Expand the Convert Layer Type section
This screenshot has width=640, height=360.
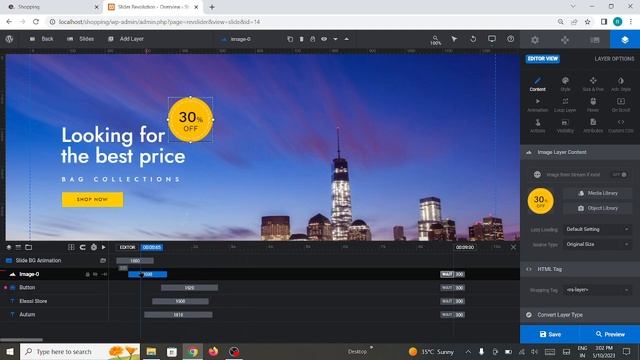pyautogui.click(x=580, y=315)
